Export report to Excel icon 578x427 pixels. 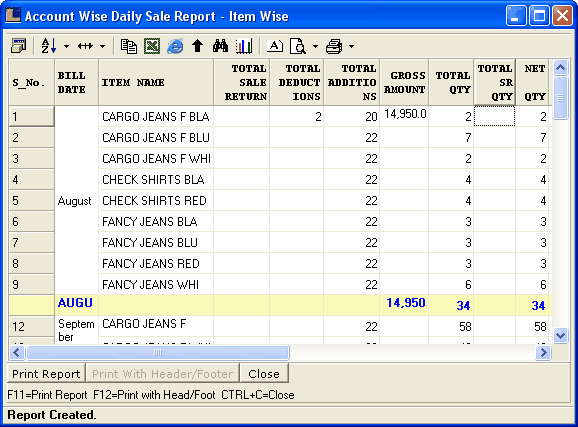point(152,46)
